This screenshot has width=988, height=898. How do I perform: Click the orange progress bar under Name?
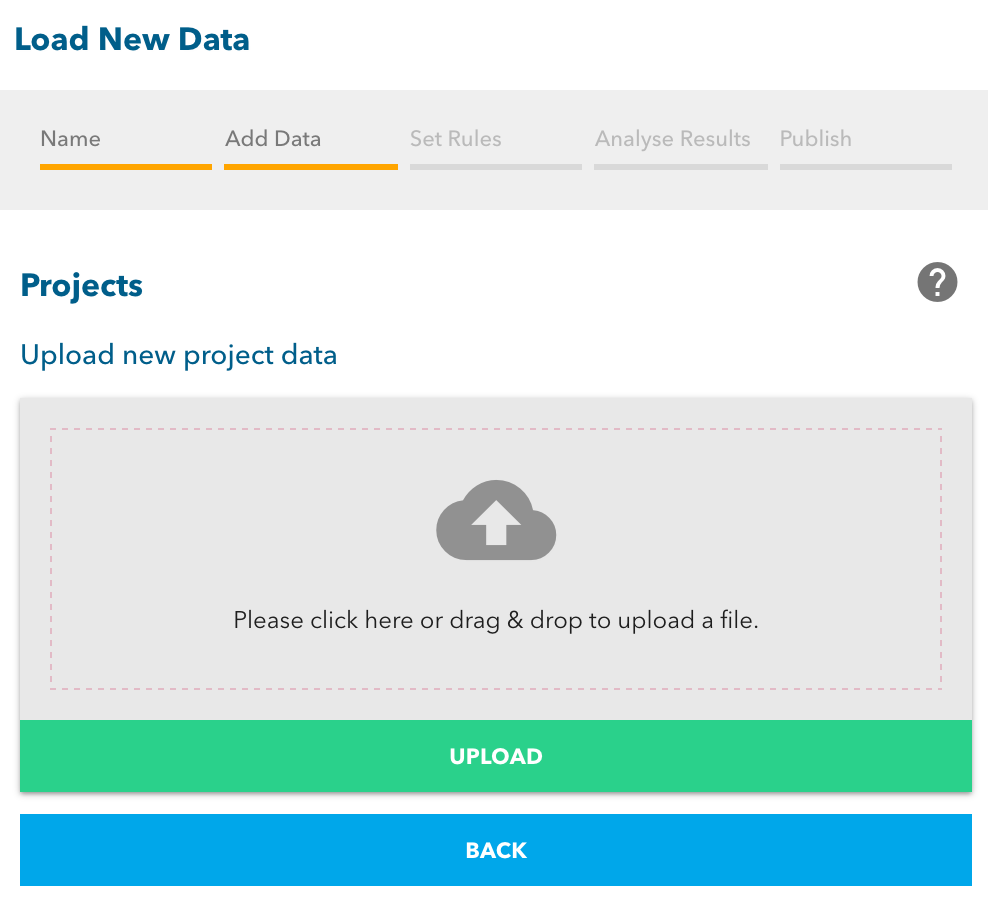tap(126, 166)
